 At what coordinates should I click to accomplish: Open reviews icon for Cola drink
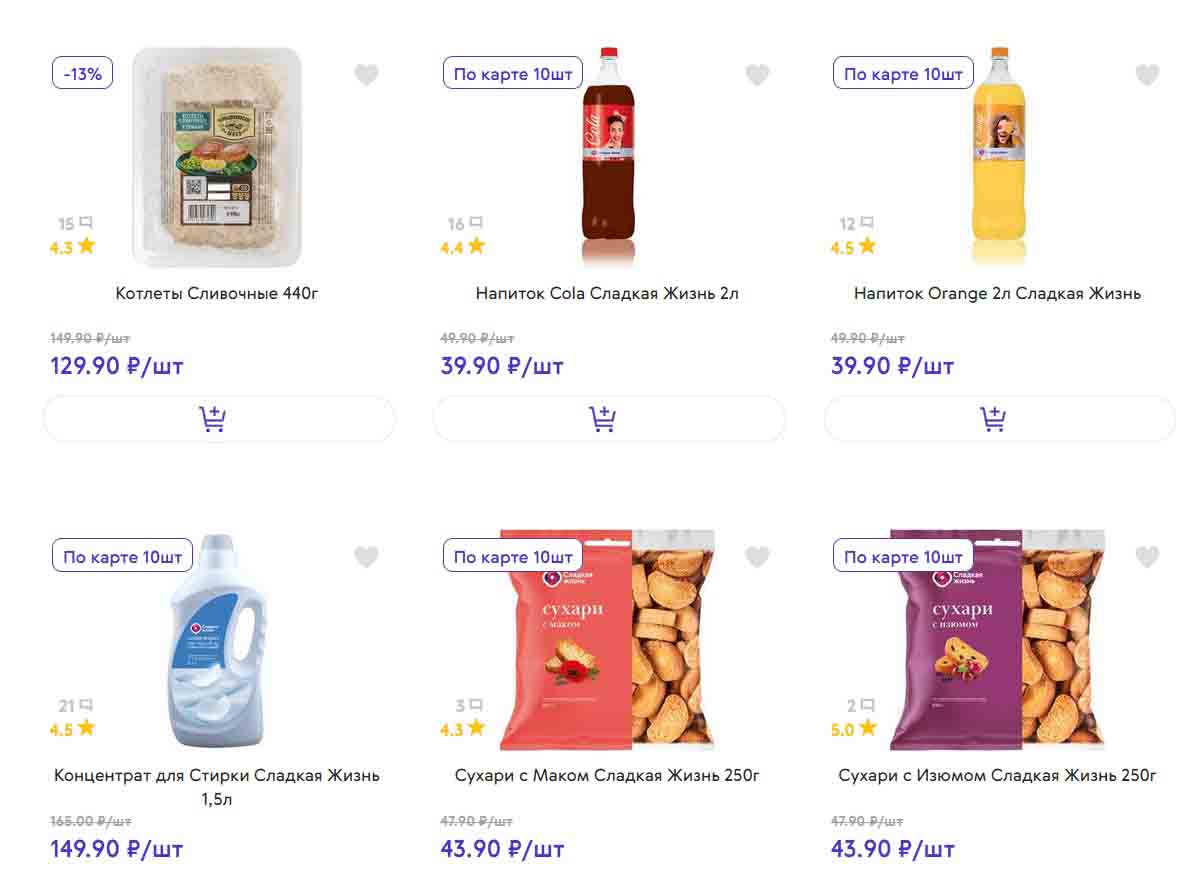coord(476,223)
